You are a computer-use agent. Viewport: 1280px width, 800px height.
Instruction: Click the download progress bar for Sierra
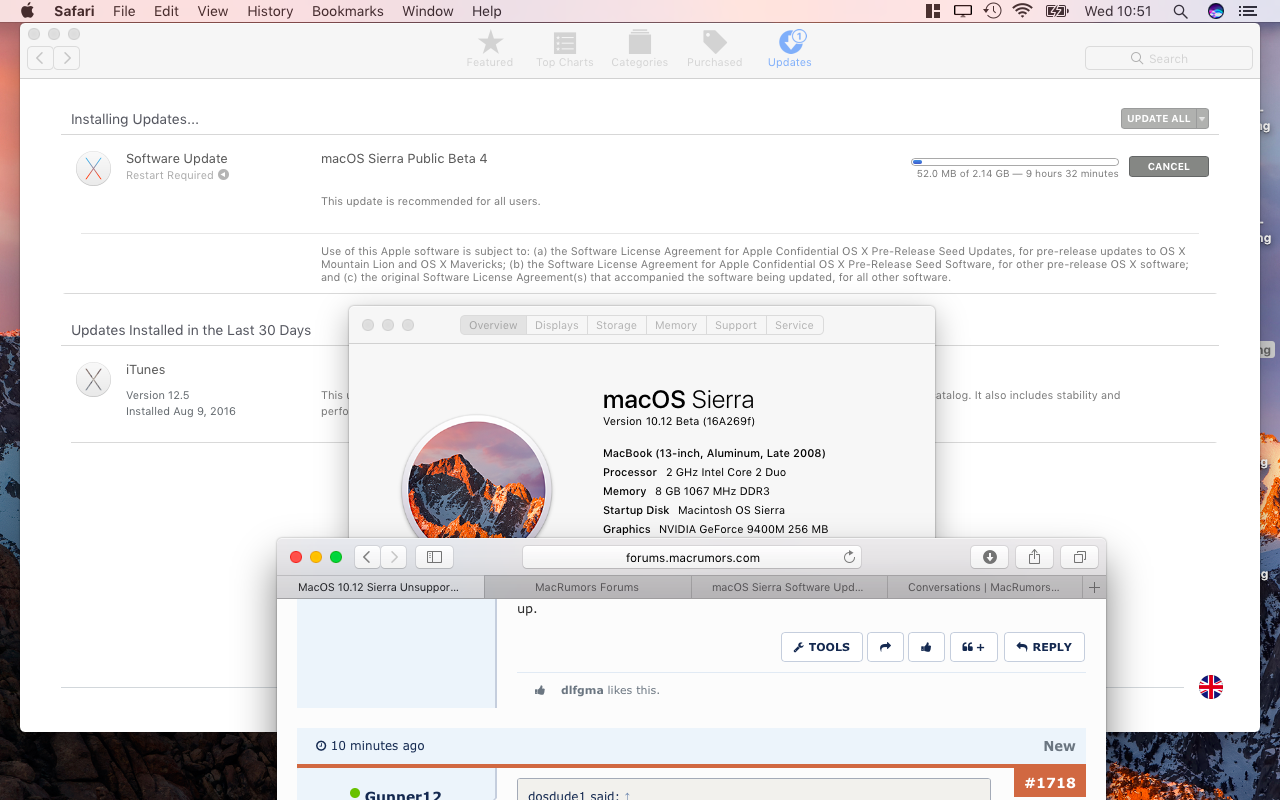tap(1015, 161)
